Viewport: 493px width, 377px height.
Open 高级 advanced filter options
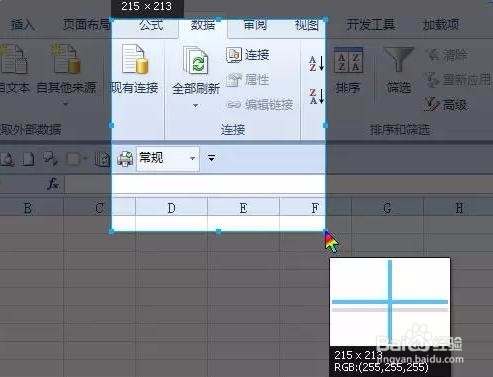pyautogui.click(x=446, y=105)
